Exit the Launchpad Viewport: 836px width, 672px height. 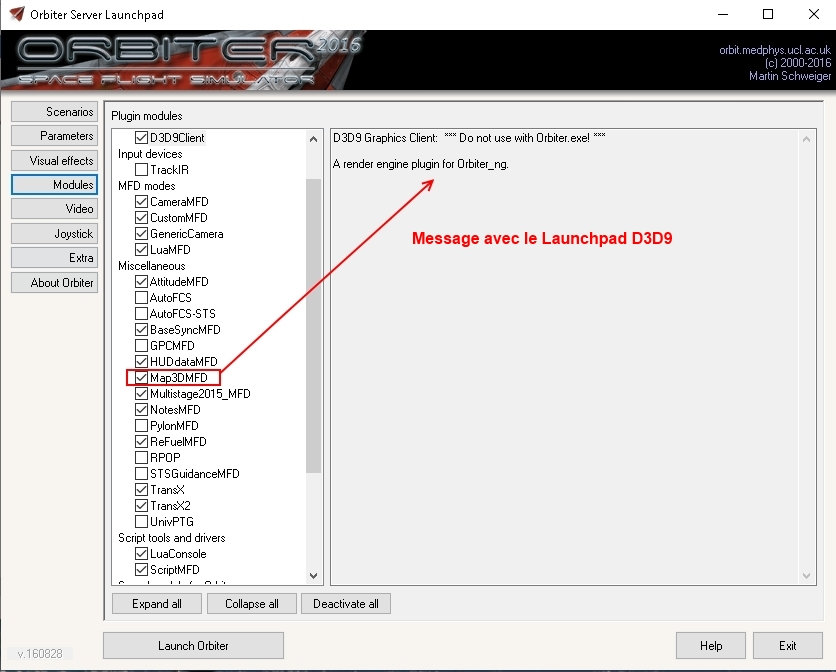787,646
